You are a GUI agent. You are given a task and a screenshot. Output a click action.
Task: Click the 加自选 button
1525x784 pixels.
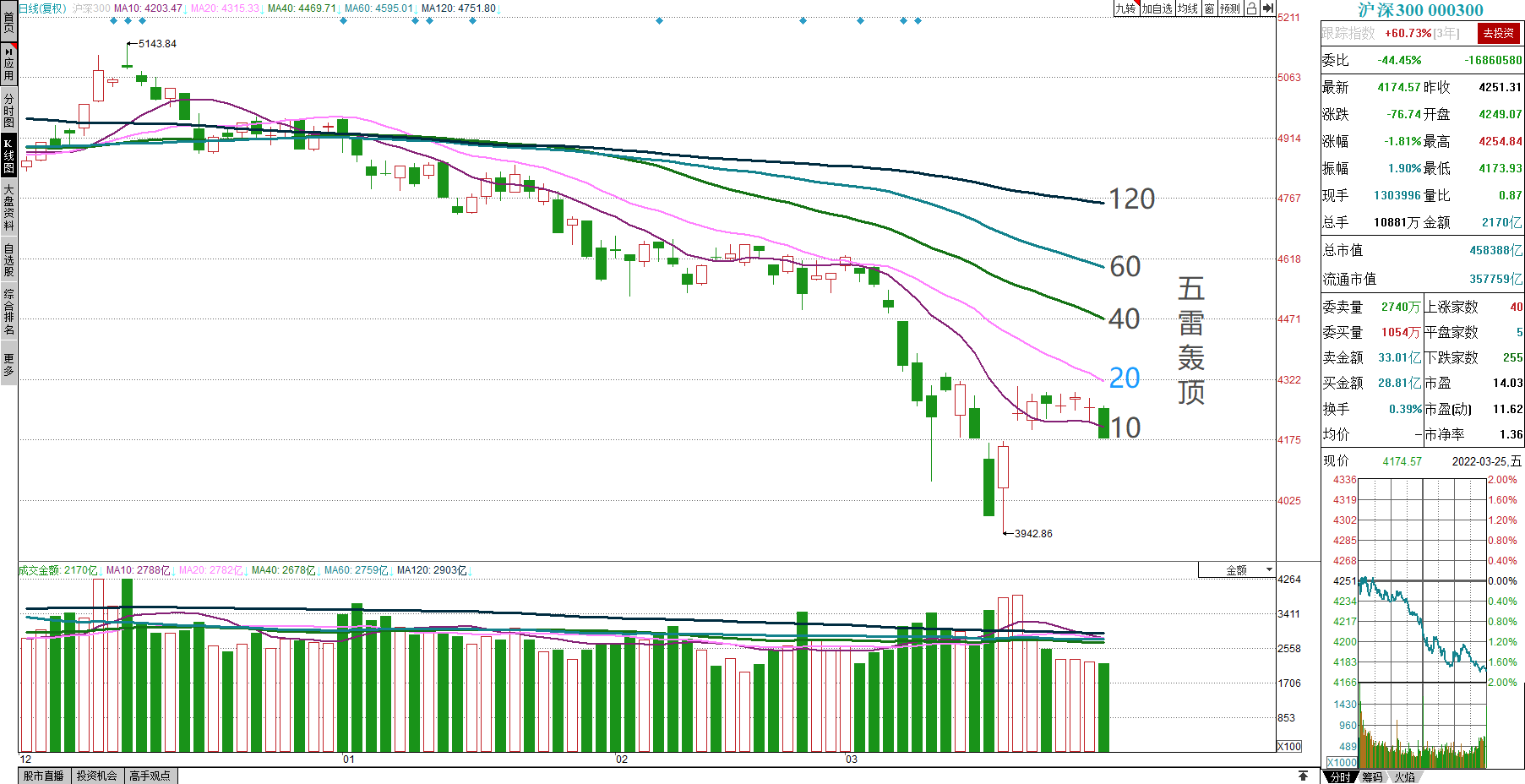click(x=1157, y=8)
